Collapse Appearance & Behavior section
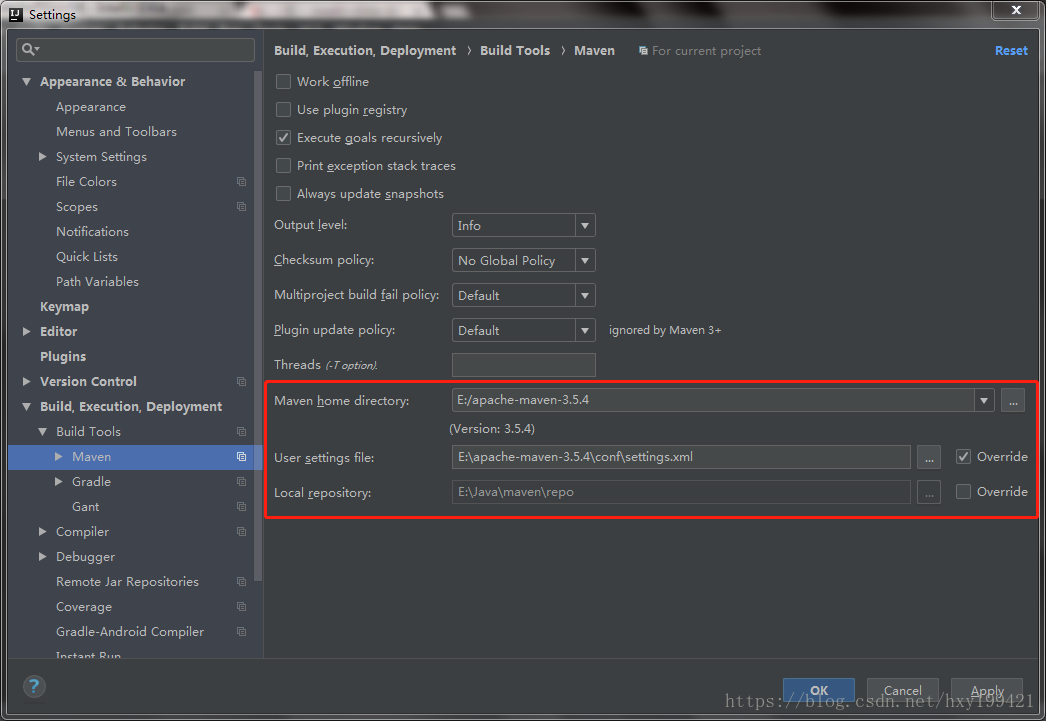This screenshot has width=1046, height=721. [27, 81]
